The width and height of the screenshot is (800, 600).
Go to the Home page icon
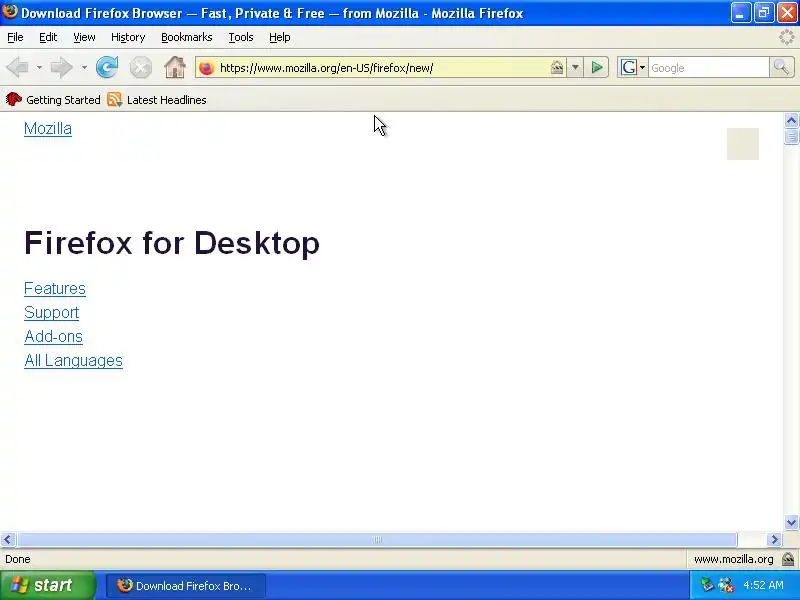(x=174, y=67)
